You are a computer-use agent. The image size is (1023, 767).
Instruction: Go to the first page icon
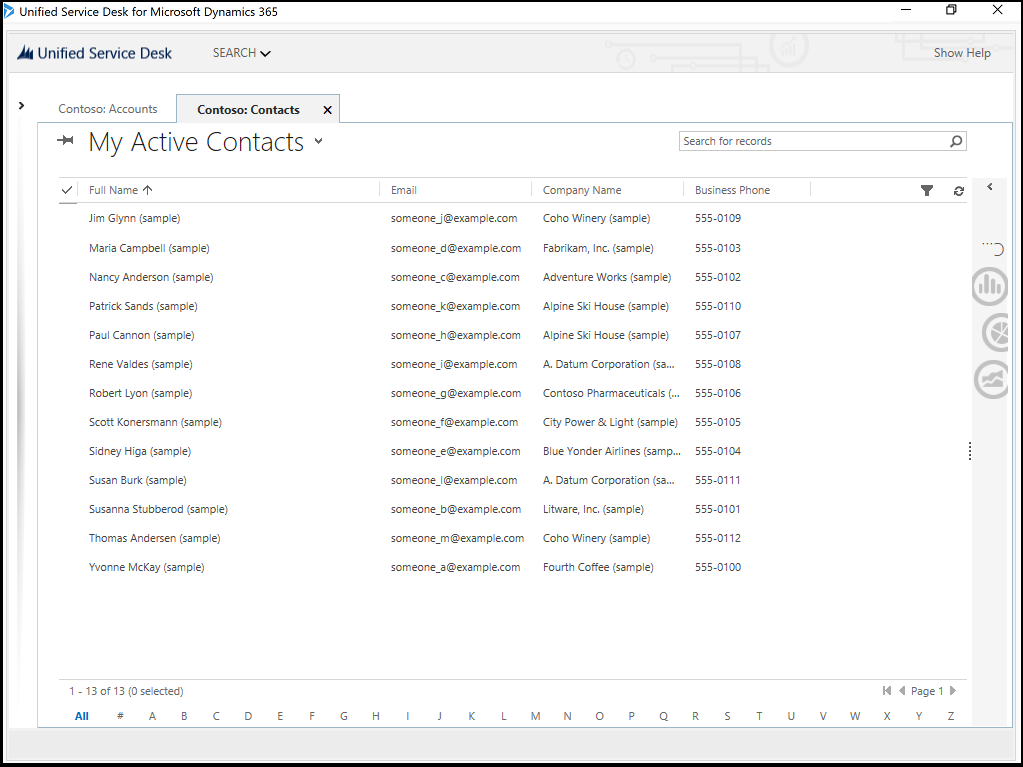(887, 691)
